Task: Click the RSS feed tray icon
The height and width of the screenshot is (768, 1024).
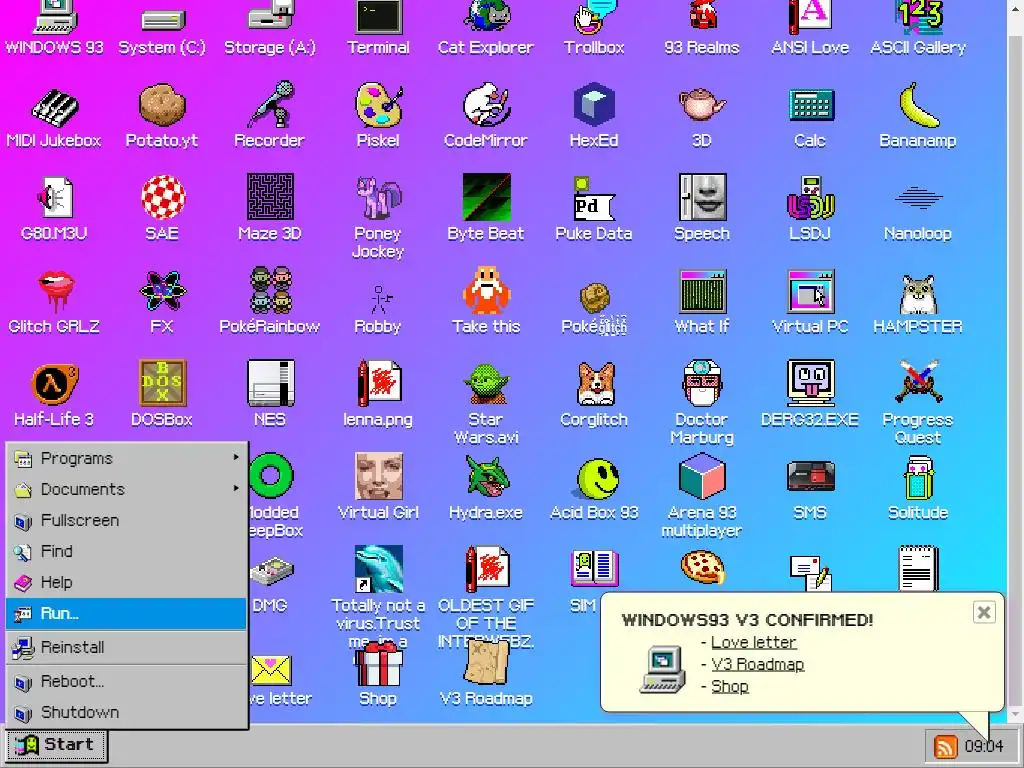Action: [945, 746]
